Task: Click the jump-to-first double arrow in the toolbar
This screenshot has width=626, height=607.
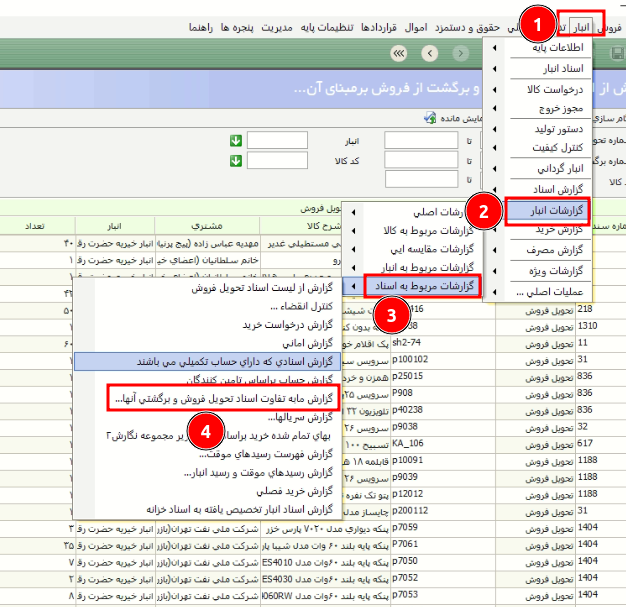Action: (398, 53)
